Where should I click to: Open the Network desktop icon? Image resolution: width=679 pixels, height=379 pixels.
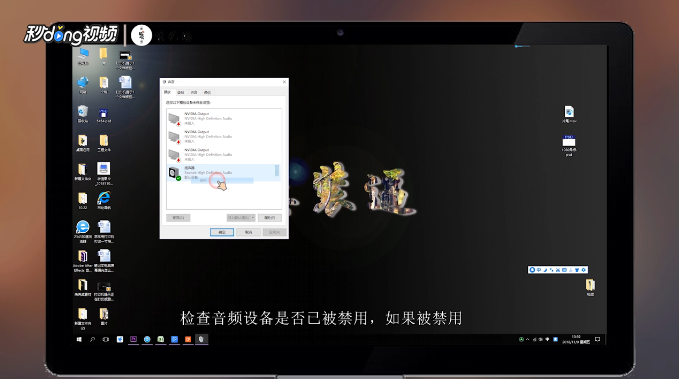pos(83,85)
